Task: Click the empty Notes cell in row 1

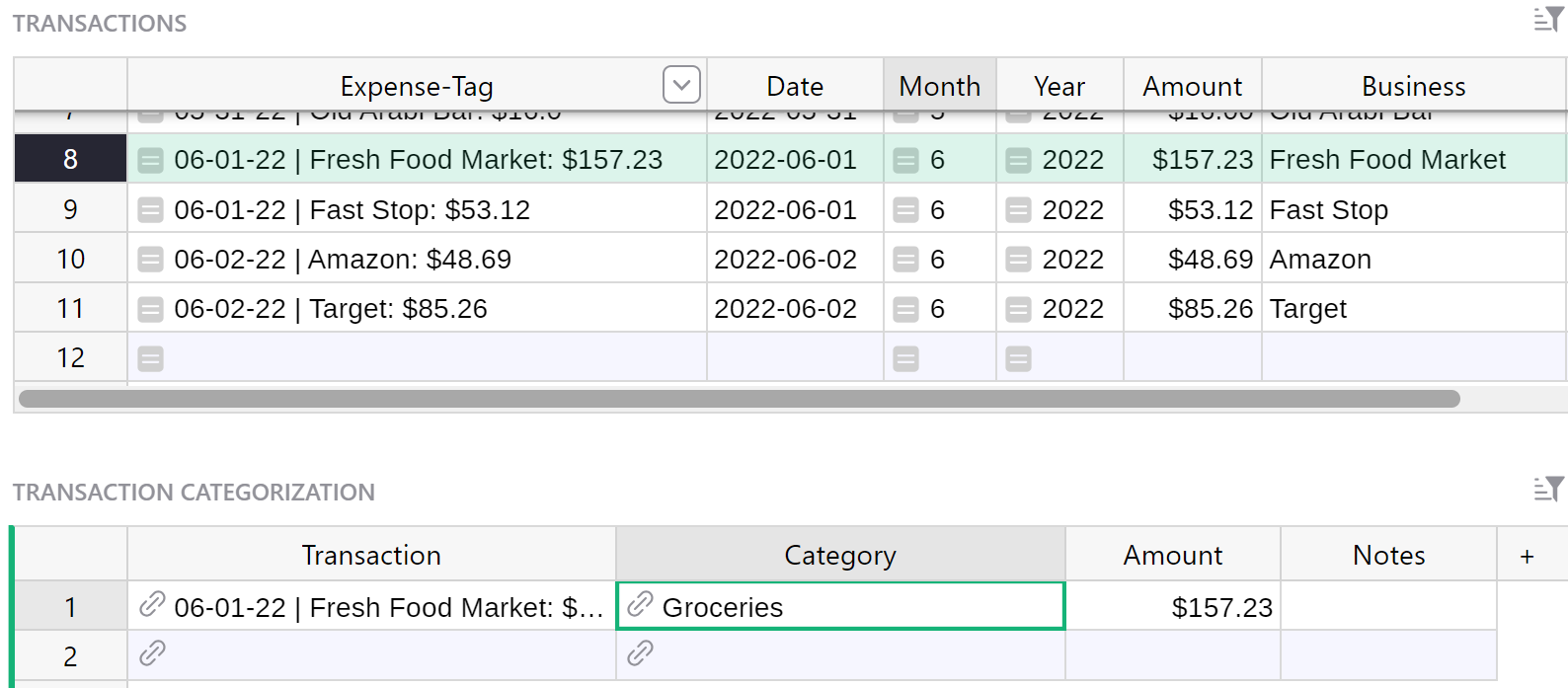Action: 1389,606
